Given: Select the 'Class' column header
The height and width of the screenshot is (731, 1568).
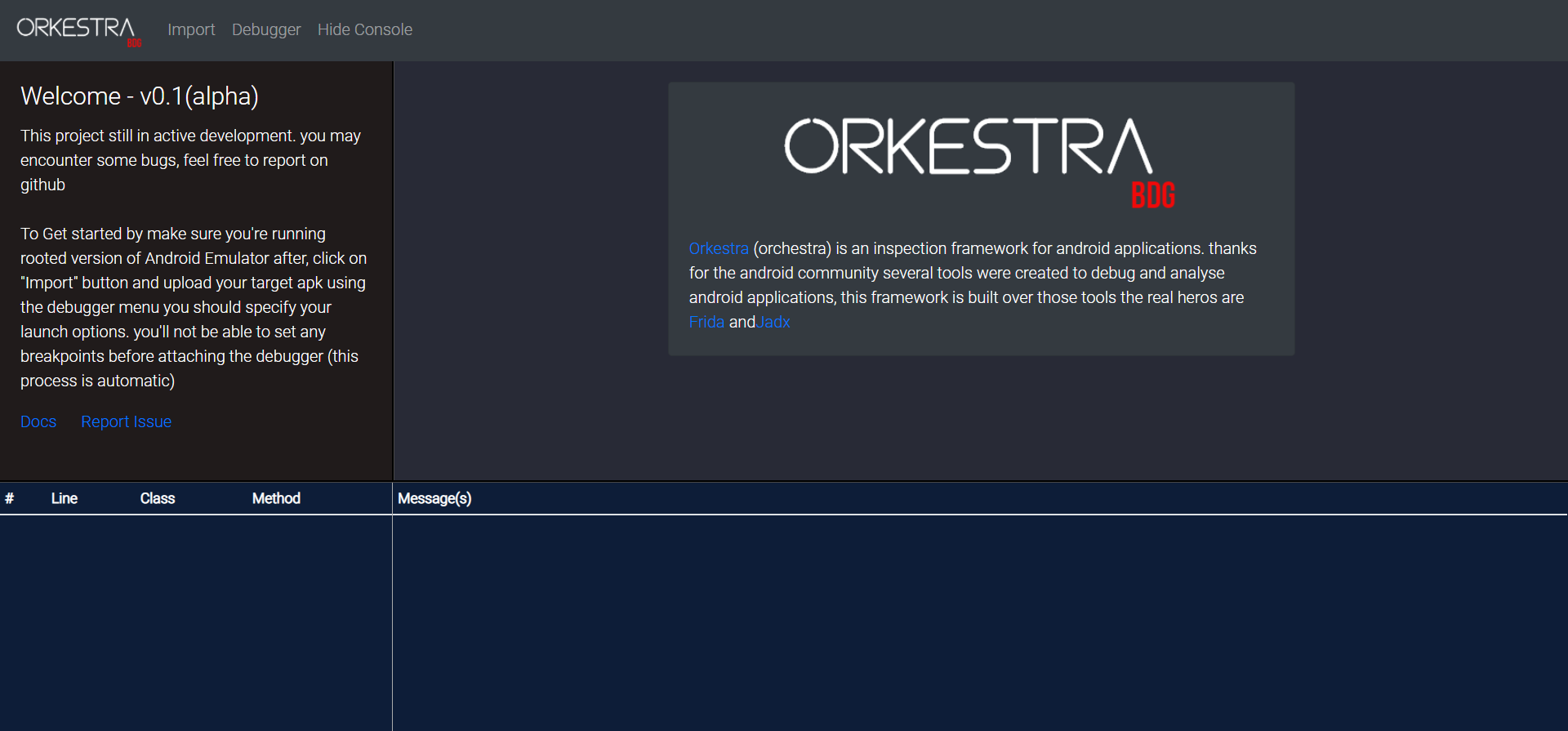Looking at the screenshot, I should 158,498.
